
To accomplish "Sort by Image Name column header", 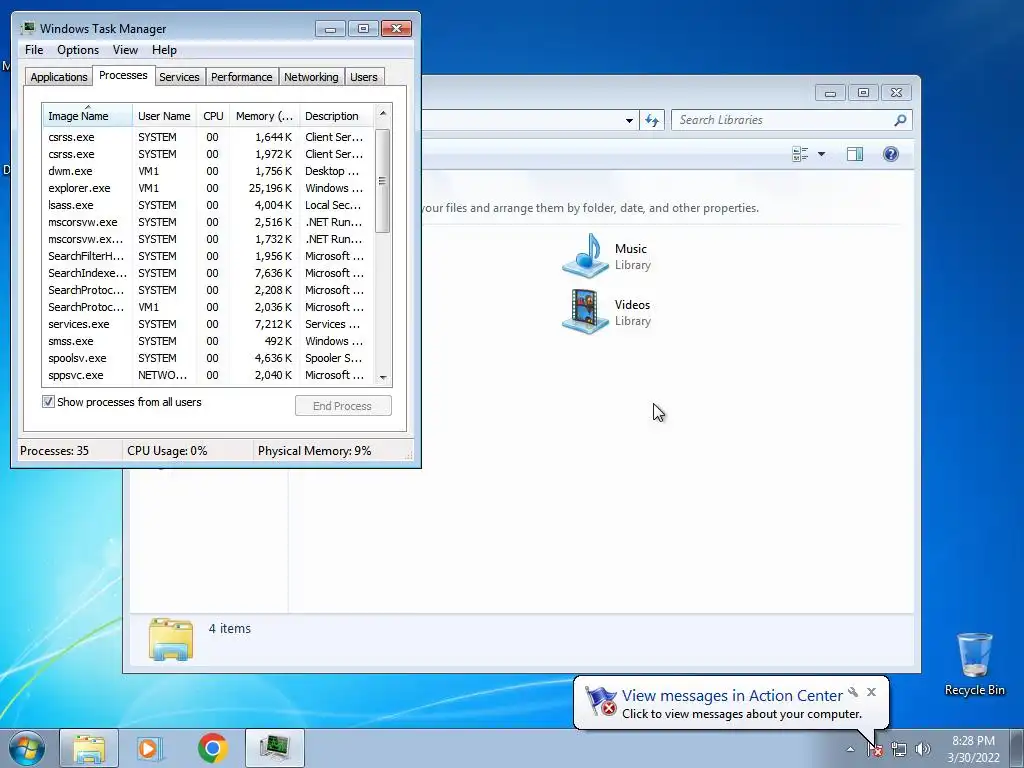I will (88, 116).
